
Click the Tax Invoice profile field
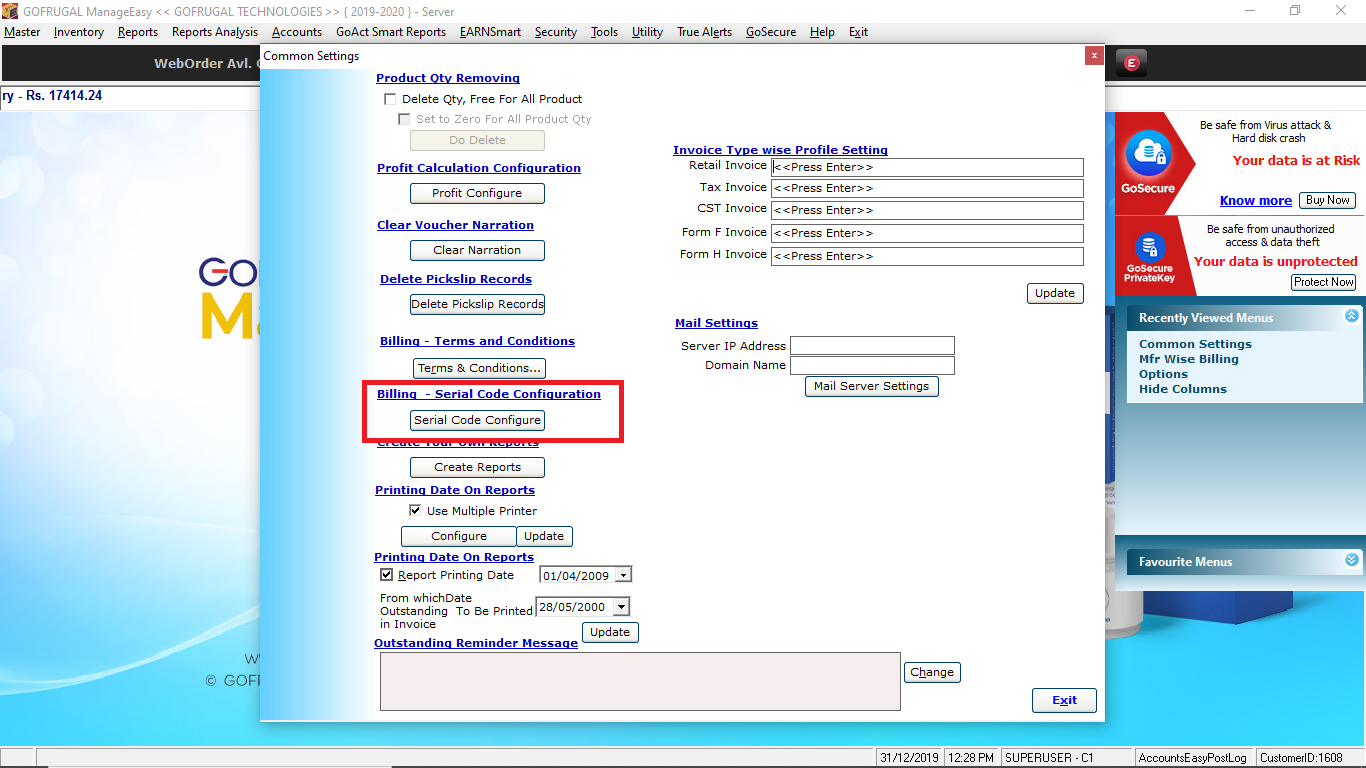(927, 189)
